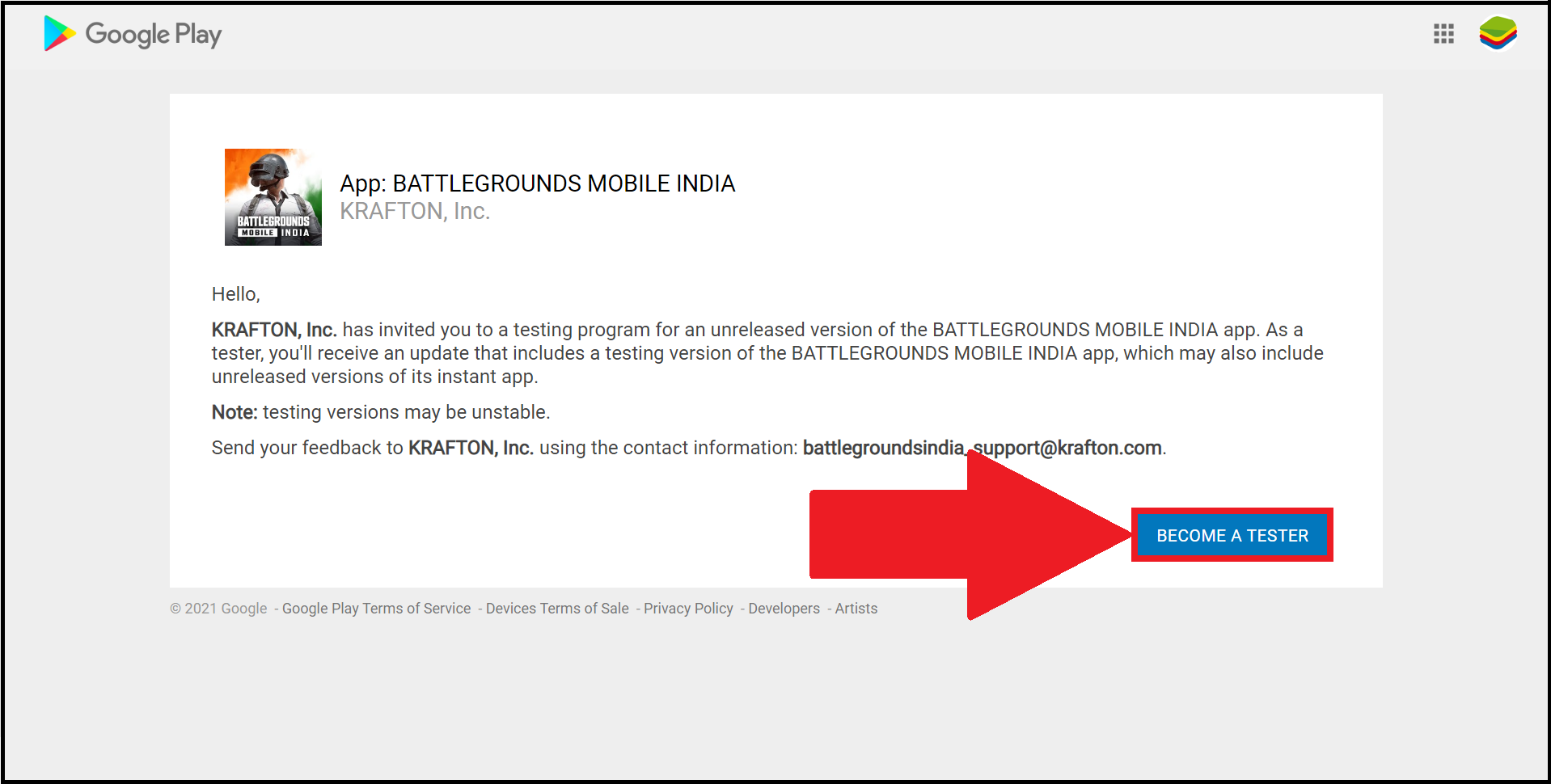Viewport: 1551px width, 784px height.
Task: Click KRAFTON, Inc. developer name under title
Action: (x=415, y=211)
